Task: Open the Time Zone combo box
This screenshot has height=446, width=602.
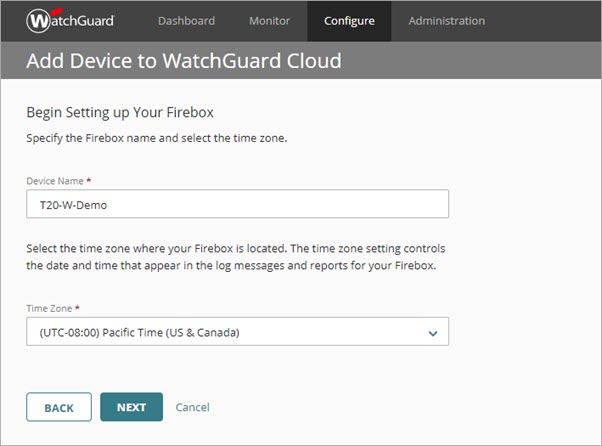Action: 237,332
